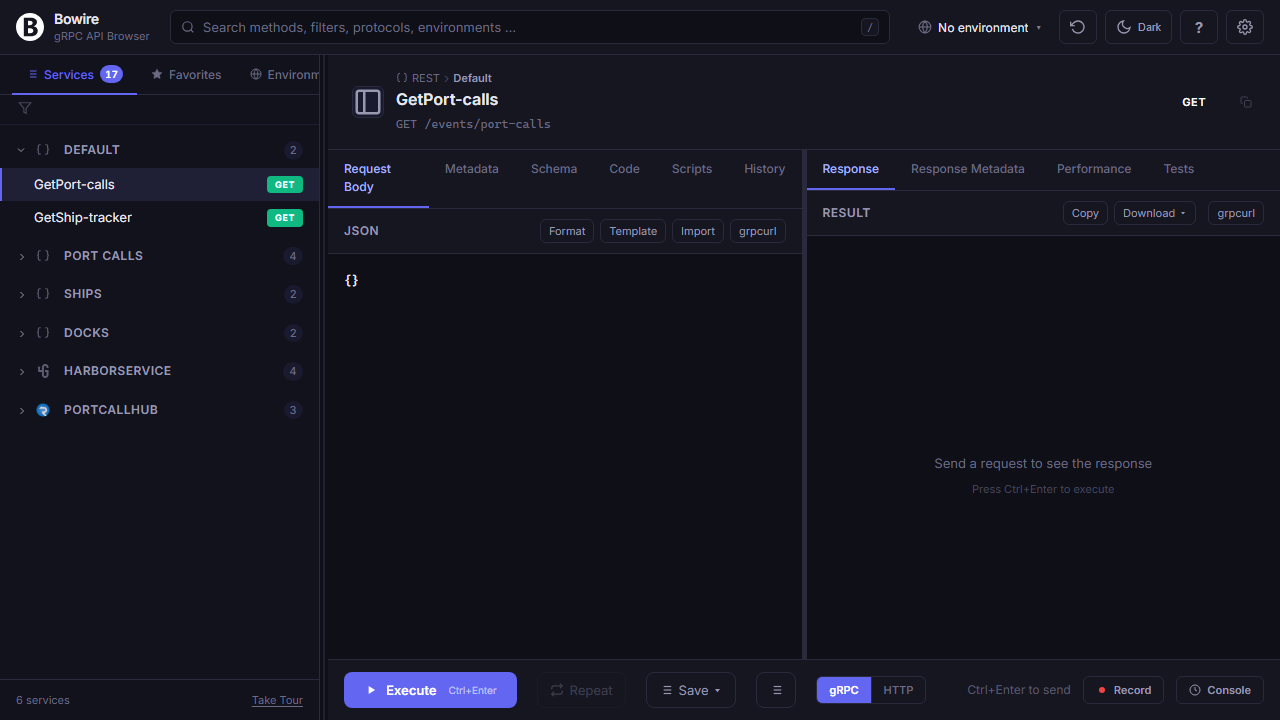Toggle Dark theme mode
Screen dimensions: 1280x720
1138,27
